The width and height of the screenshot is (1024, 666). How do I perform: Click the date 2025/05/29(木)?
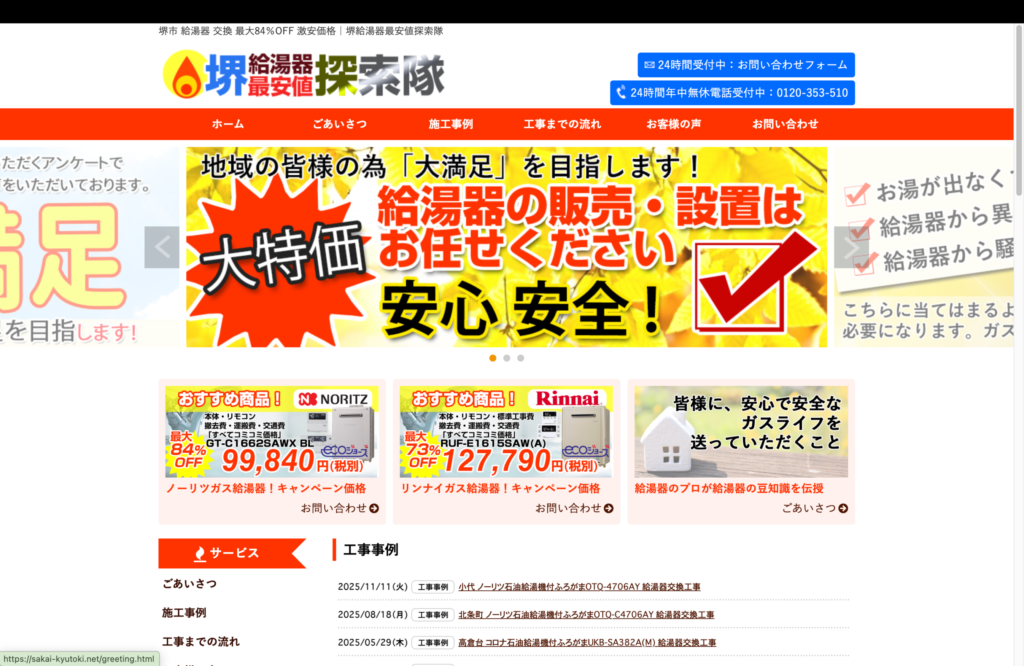pyautogui.click(x=372, y=642)
